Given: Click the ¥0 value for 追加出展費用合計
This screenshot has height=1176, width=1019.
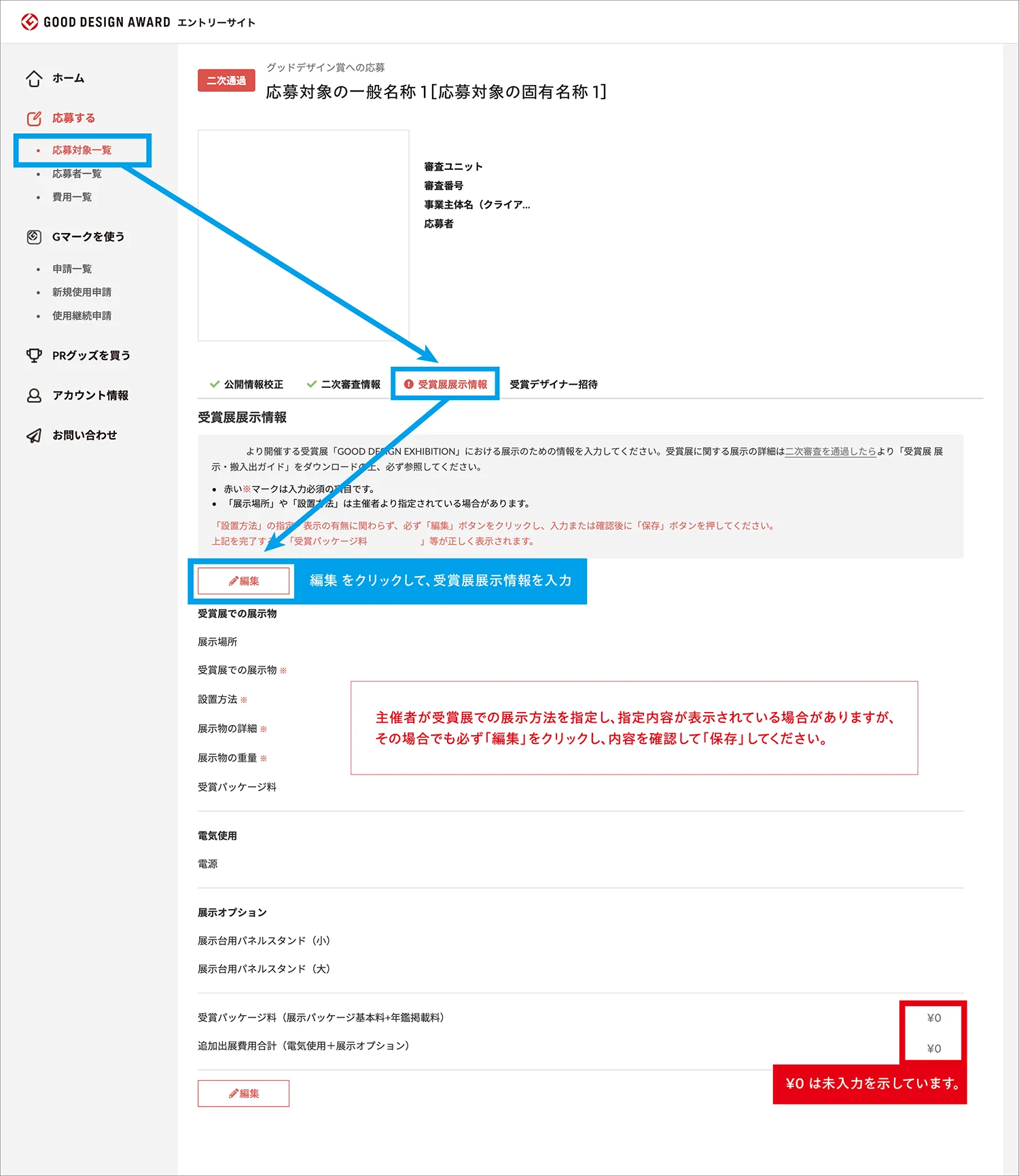Looking at the screenshot, I should [x=934, y=1048].
